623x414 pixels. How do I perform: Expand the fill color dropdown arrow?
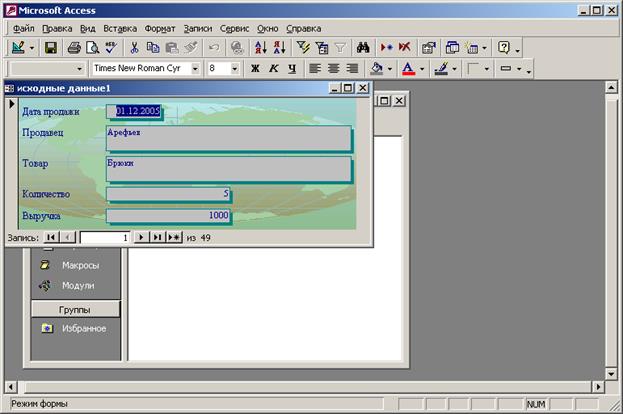[390, 69]
